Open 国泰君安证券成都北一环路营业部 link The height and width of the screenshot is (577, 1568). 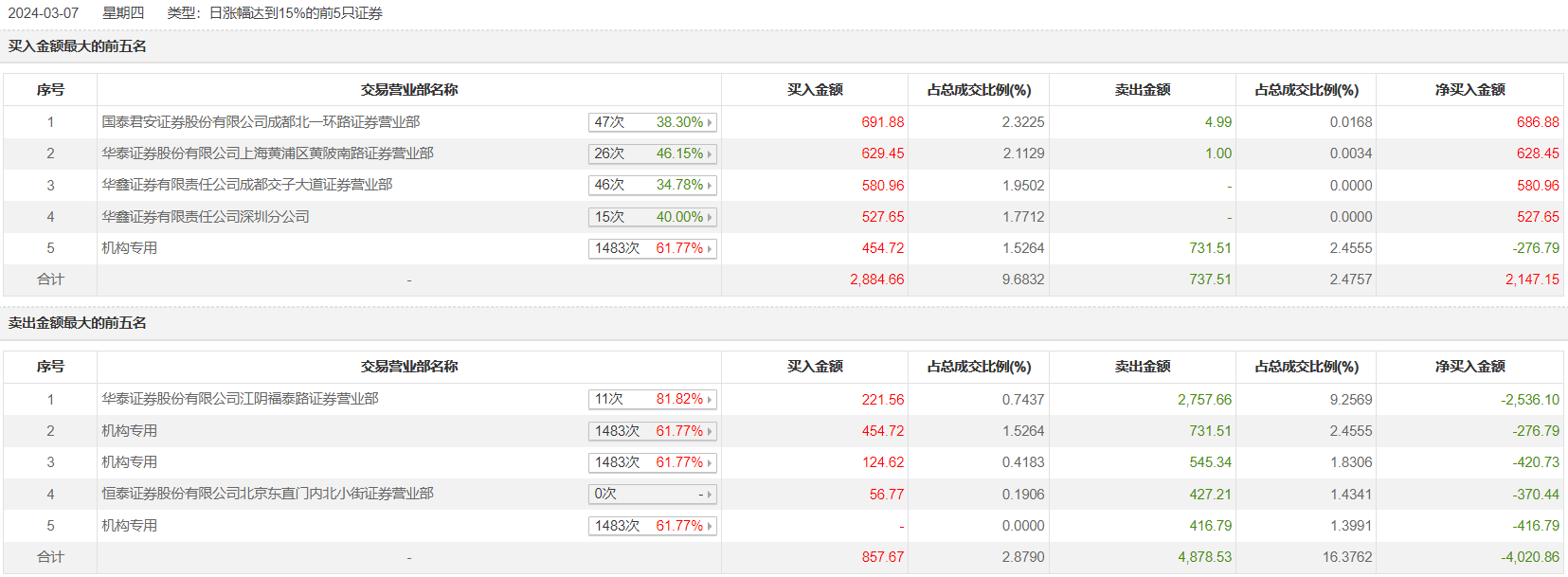pyautogui.click(x=261, y=122)
